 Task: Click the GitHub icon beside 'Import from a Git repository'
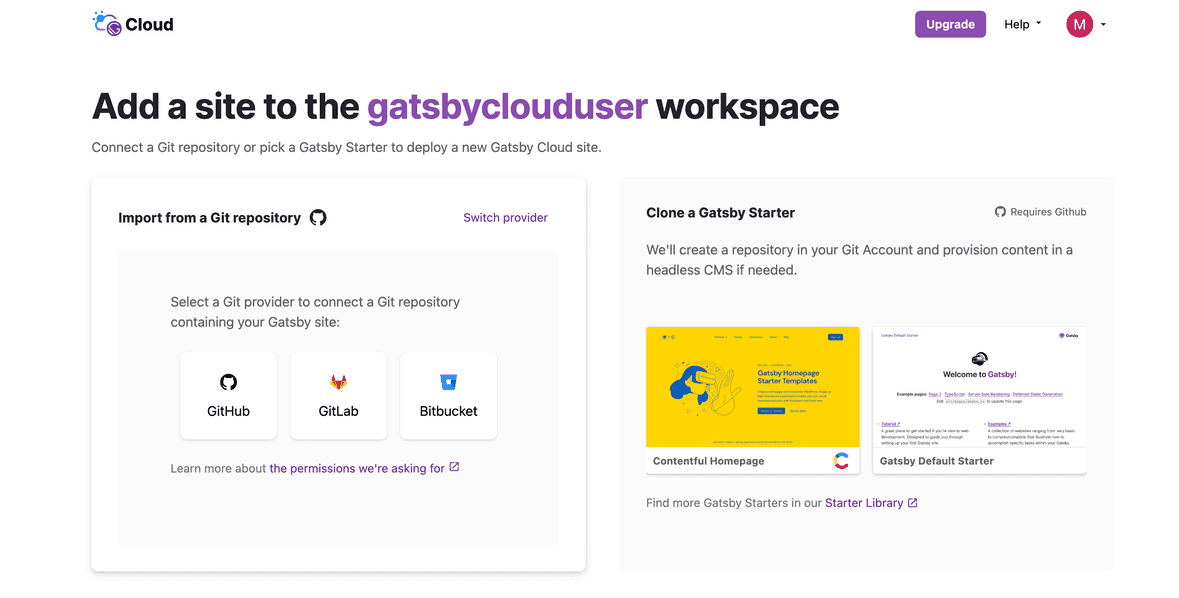[x=318, y=217]
